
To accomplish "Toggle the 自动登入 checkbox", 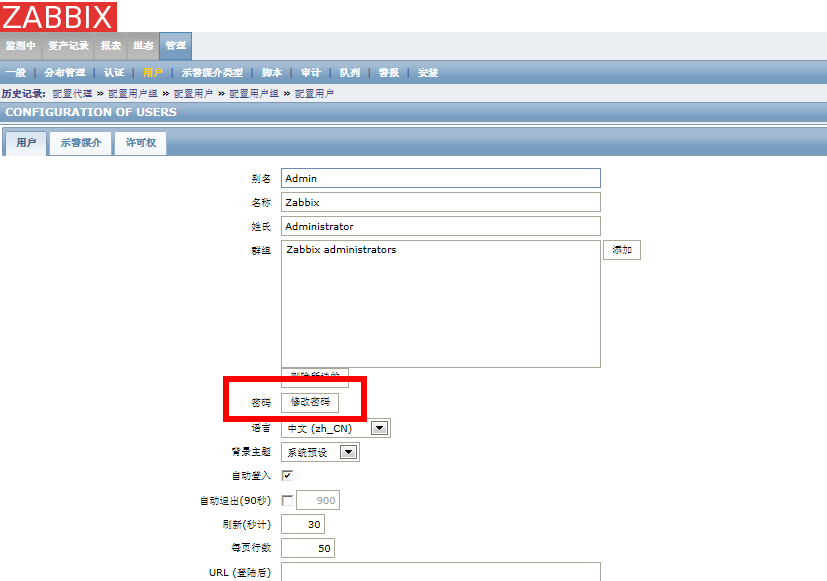I will tap(287, 476).
